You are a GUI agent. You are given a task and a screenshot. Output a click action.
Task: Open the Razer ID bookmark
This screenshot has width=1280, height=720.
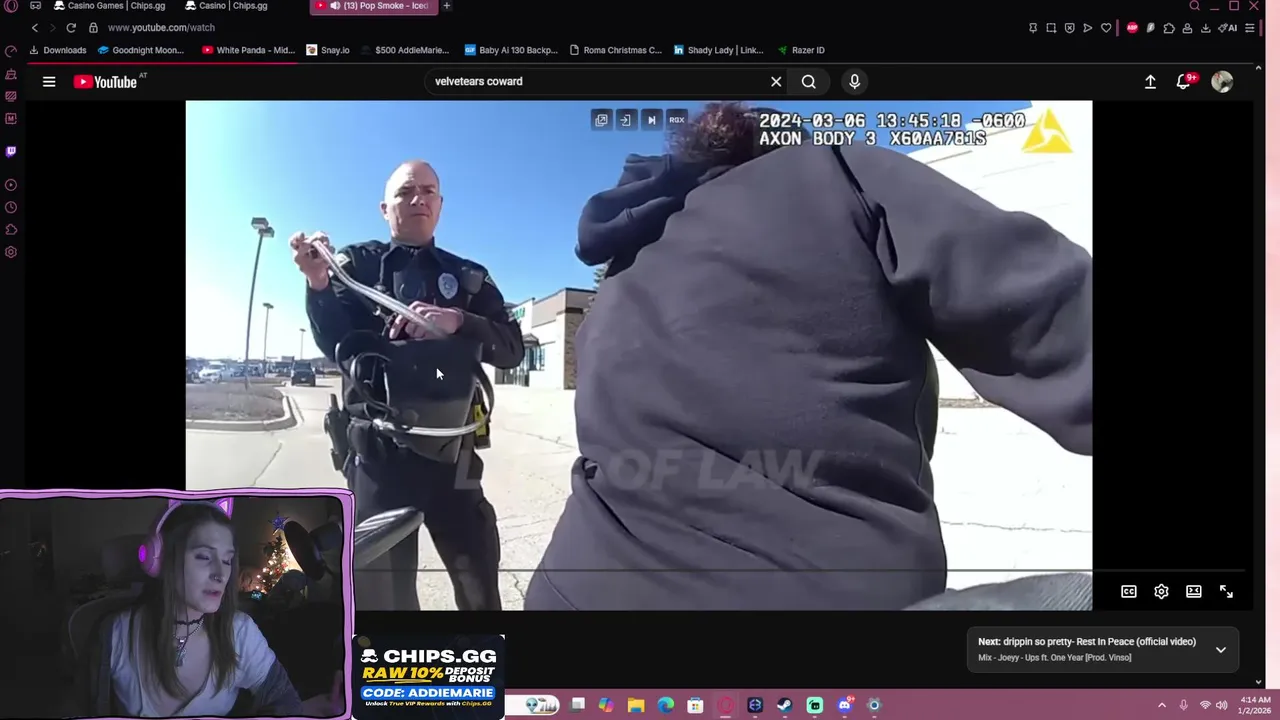coord(800,50)
